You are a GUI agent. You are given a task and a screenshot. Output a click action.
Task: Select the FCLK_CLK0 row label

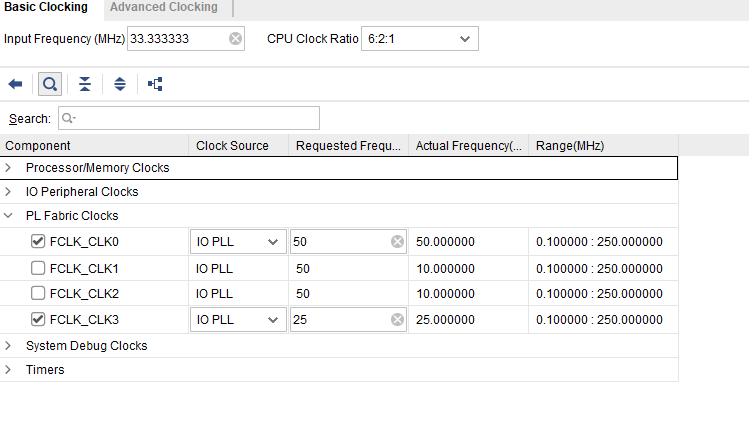pos(84,242)
